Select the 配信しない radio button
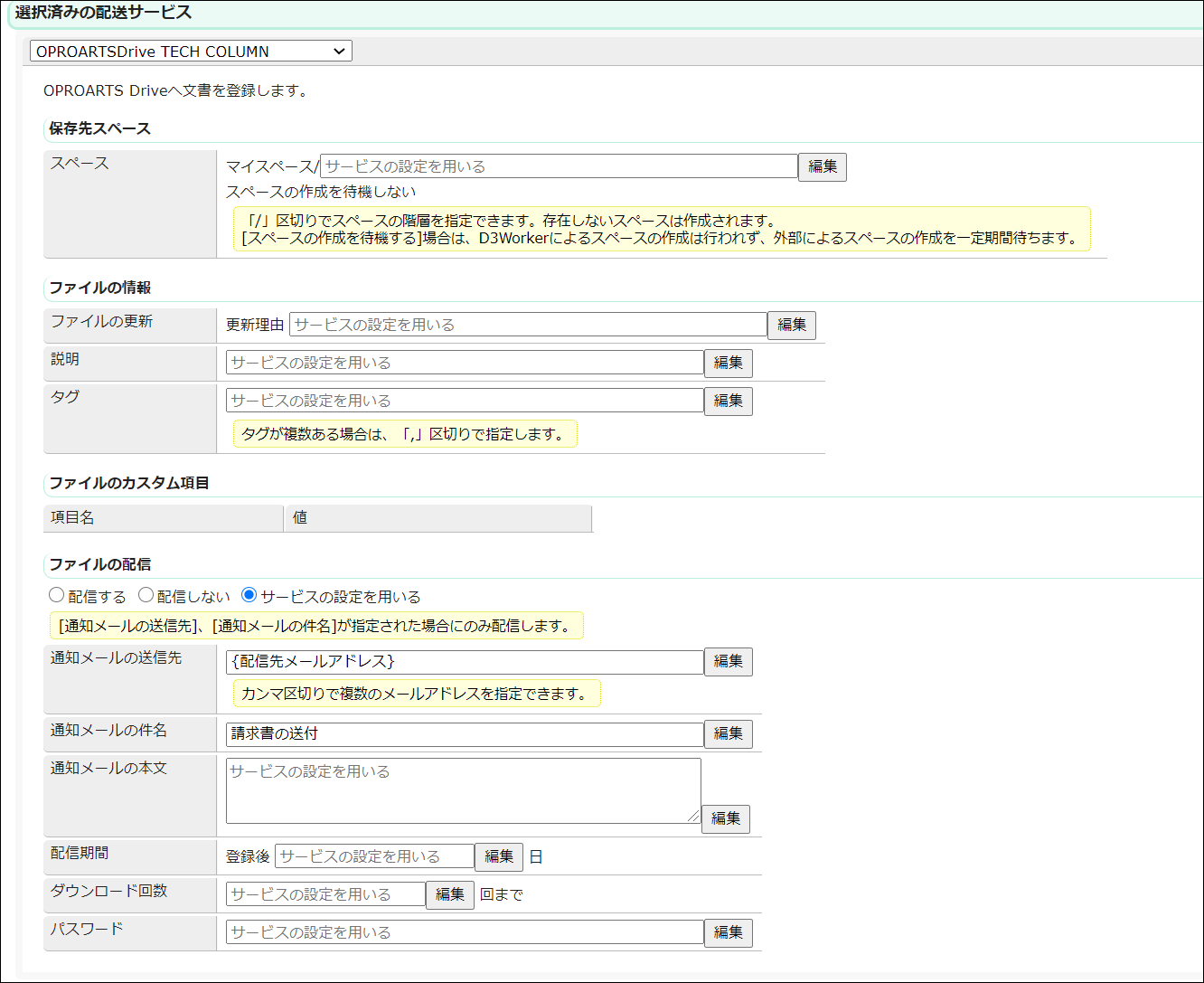The height and width of the screenshot is (983, 1204). point(146,595)
